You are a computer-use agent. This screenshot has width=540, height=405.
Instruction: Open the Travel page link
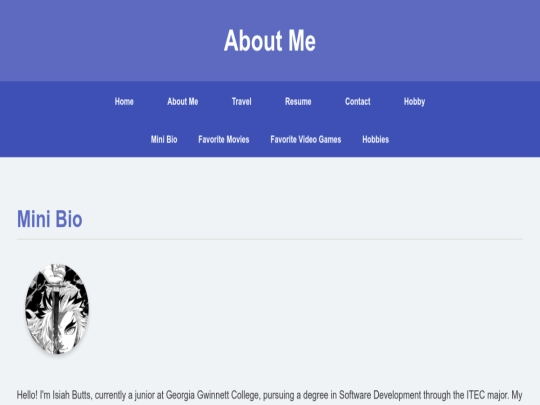pyautogui.click(x=241, y=102)
